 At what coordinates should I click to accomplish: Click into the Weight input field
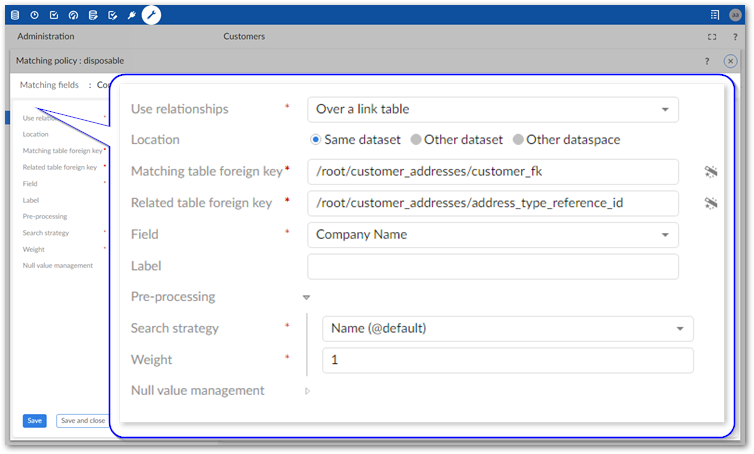[507, 360]
